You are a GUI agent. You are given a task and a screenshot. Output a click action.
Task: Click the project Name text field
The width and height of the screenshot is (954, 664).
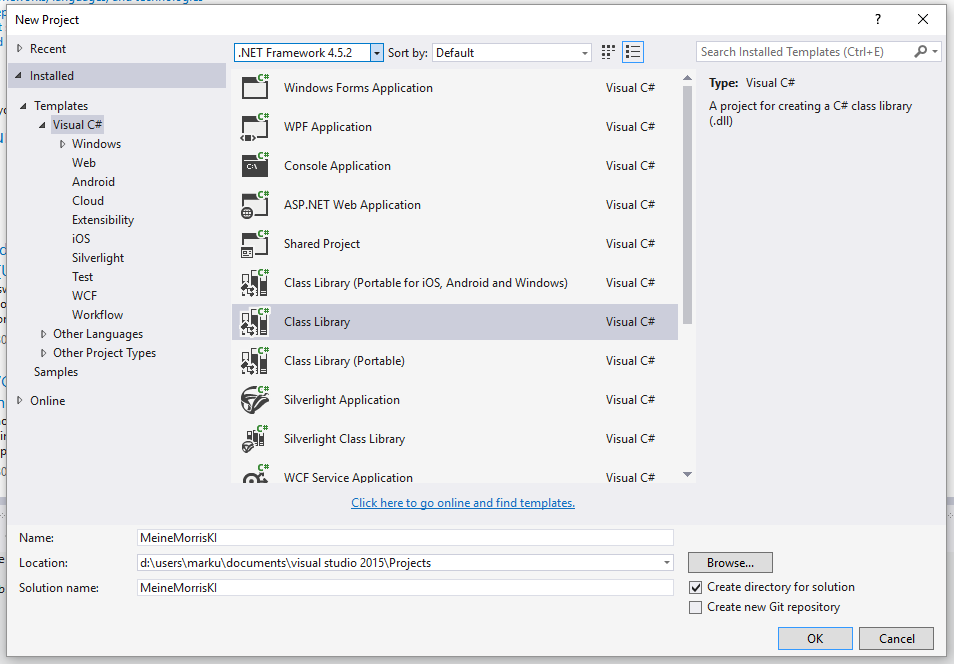click(x=405, y=538)
